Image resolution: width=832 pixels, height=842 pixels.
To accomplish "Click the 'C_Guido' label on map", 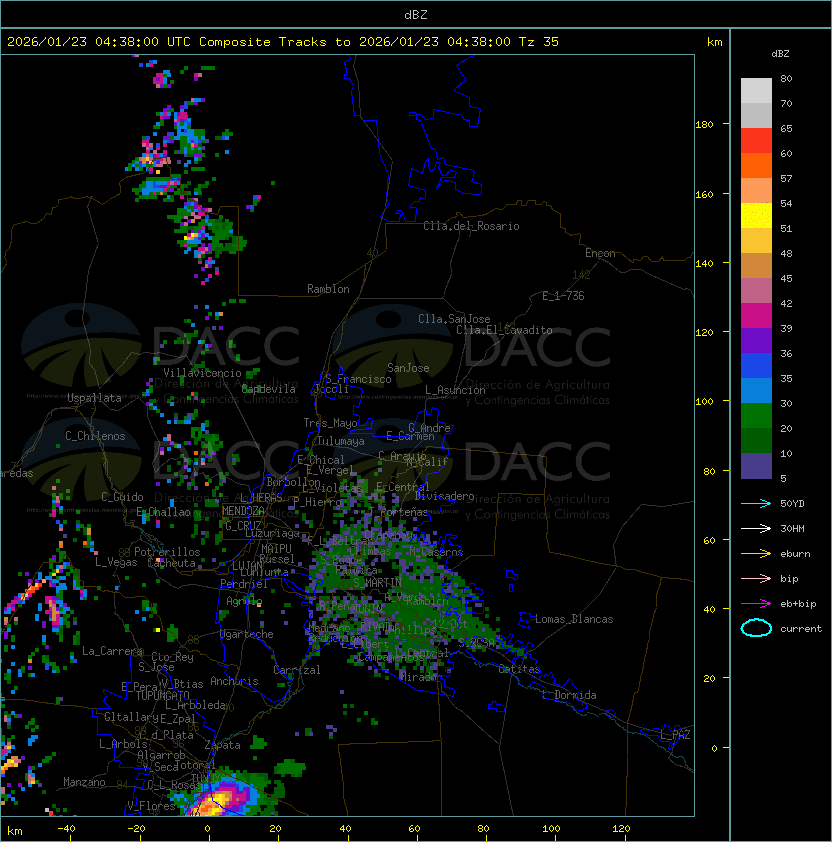I will (x=122, y=497).
